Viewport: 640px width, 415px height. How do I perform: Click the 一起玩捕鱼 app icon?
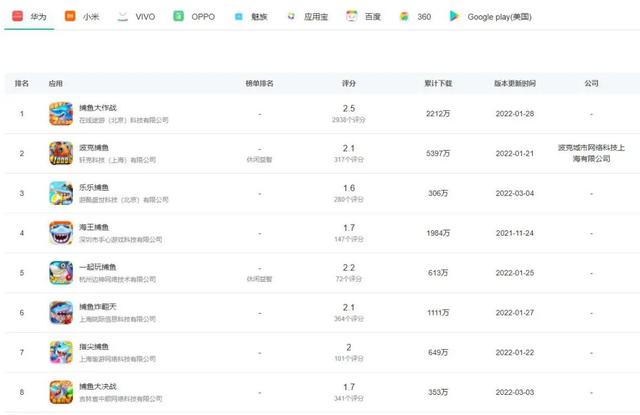61,273
